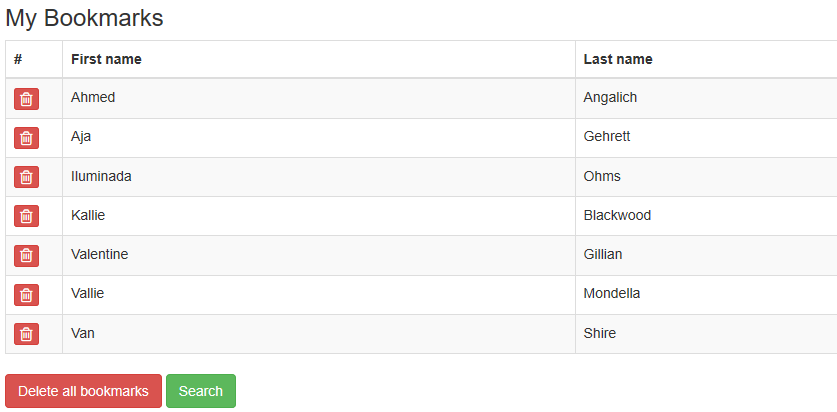Delete Kallie Blackwood's bookmark
Viewport: 837px width, 412px height.
click(x=26, y=216)
